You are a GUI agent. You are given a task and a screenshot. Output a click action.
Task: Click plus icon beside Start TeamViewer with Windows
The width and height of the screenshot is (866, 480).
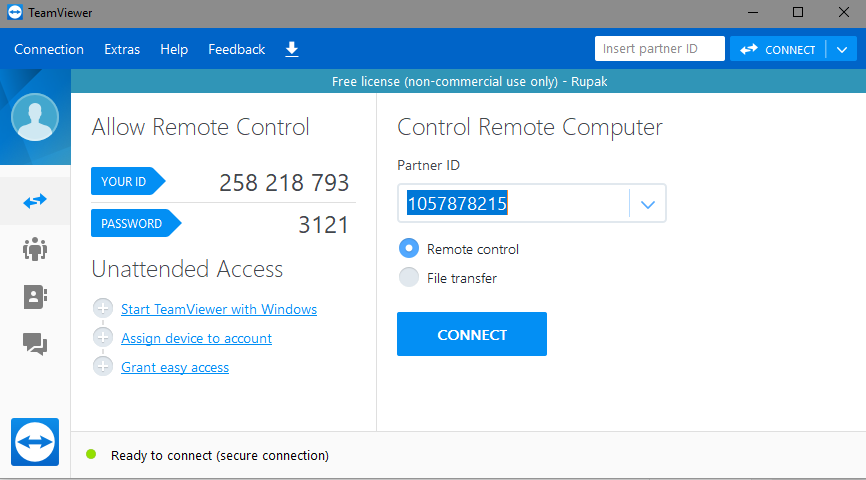click(103, 308)
